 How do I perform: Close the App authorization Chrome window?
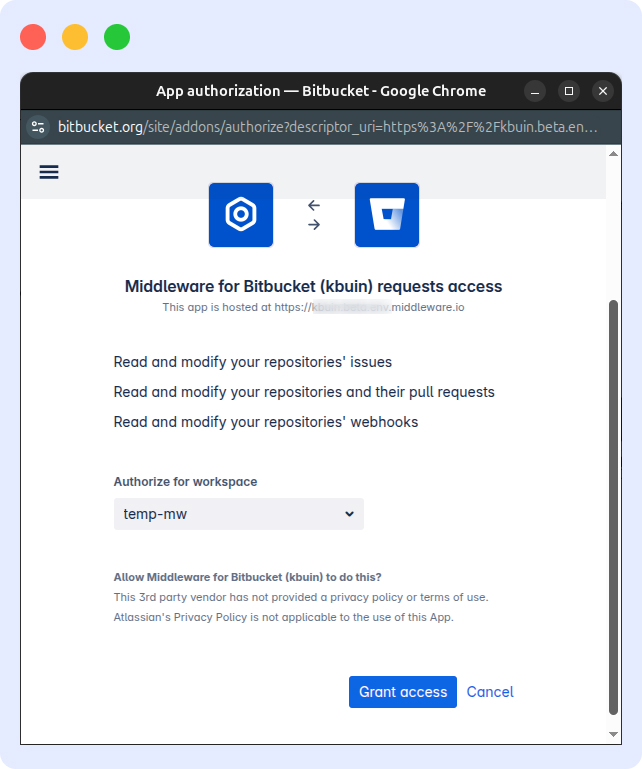coord(603,91)
